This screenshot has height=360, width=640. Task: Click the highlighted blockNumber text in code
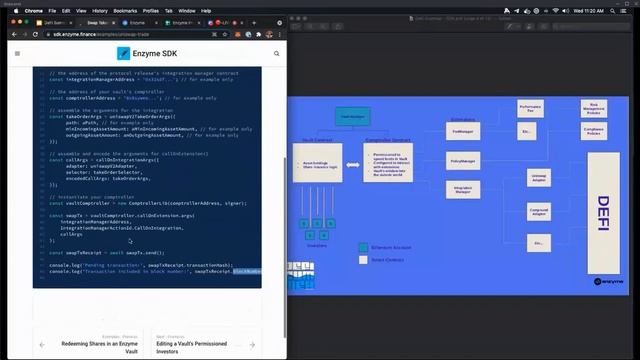(247, 271)
